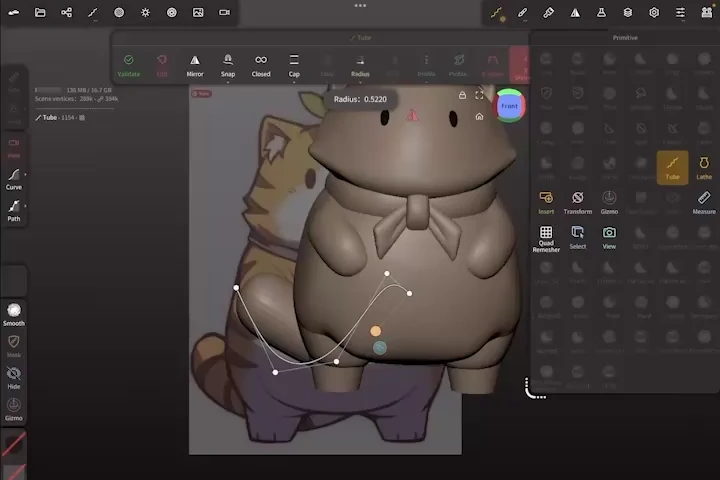Screen dimensions: 720x480
Task: Open the layers stack menu
Action: [628, 12]
